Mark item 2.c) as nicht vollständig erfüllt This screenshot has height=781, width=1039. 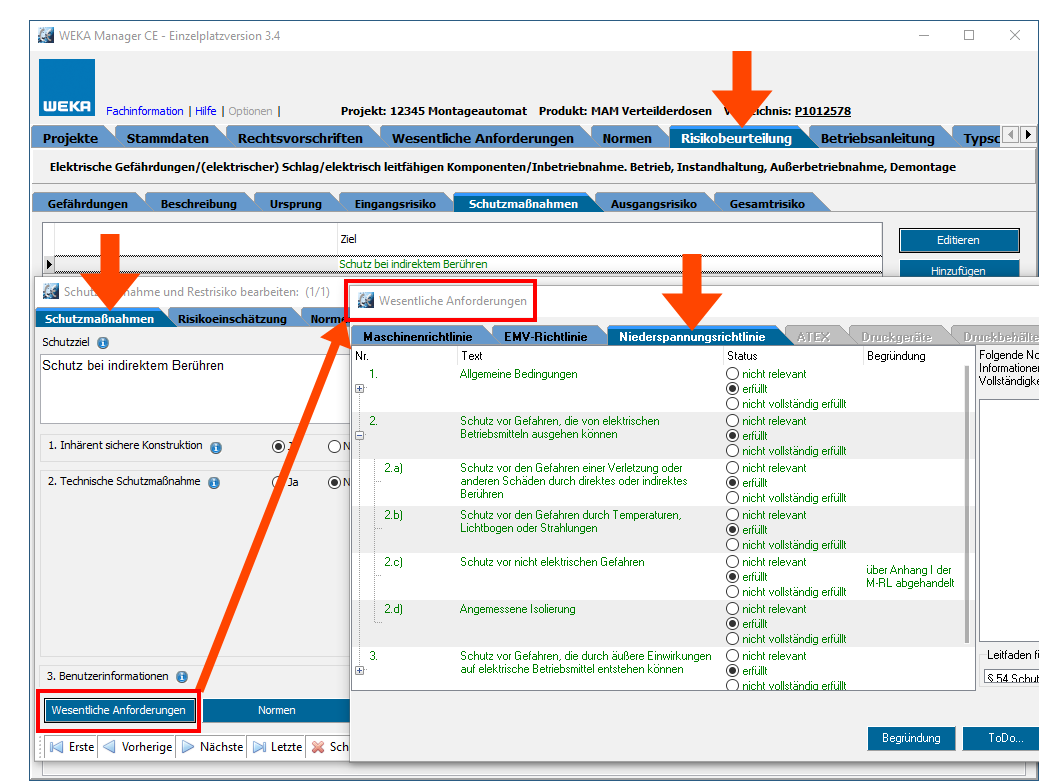(733, 592)
